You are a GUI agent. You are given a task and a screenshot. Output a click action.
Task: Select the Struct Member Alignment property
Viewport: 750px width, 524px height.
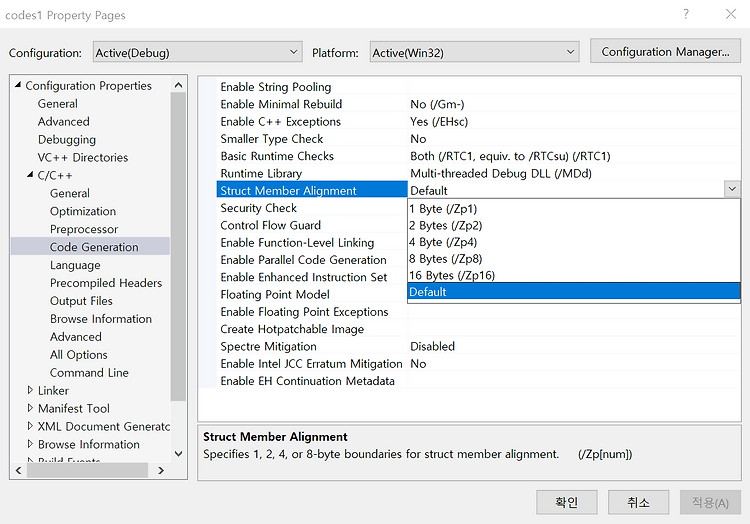[312, 190]
